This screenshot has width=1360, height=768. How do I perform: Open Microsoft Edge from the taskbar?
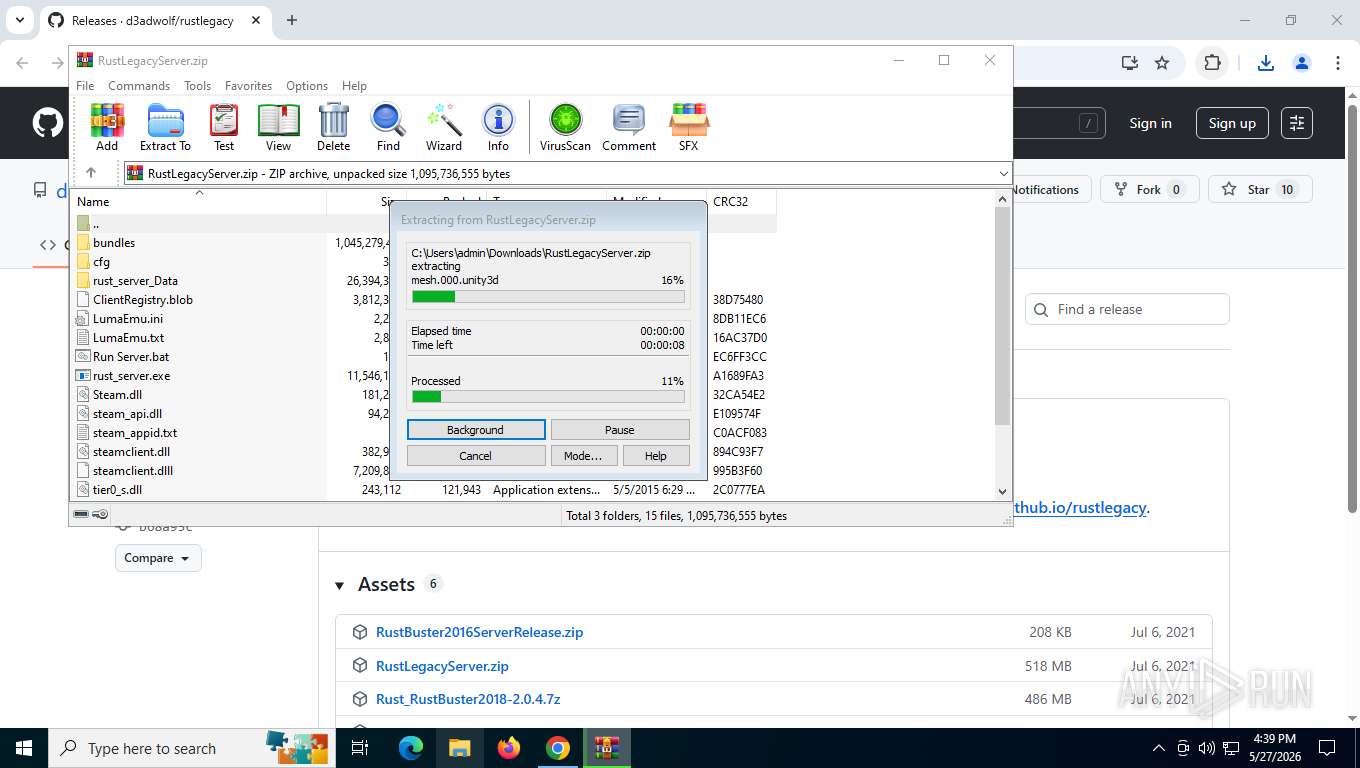pyautogui.click(x=411, y=748)
